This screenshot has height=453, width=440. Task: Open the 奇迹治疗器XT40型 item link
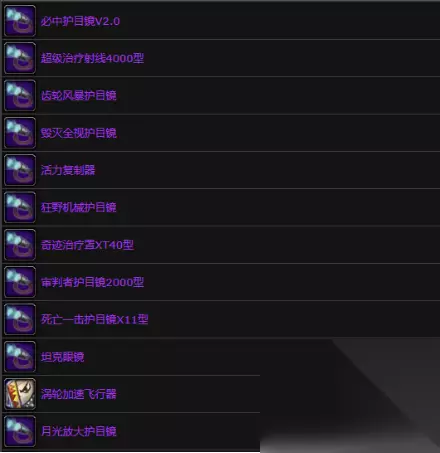click(x=87, y=245)
